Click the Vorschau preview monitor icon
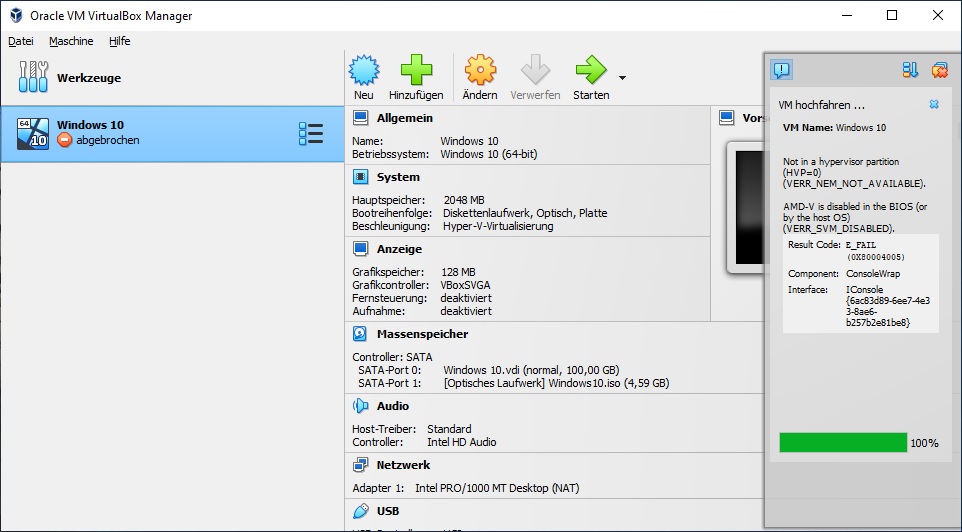Screen dimensions: 962x532 [727, 118]
